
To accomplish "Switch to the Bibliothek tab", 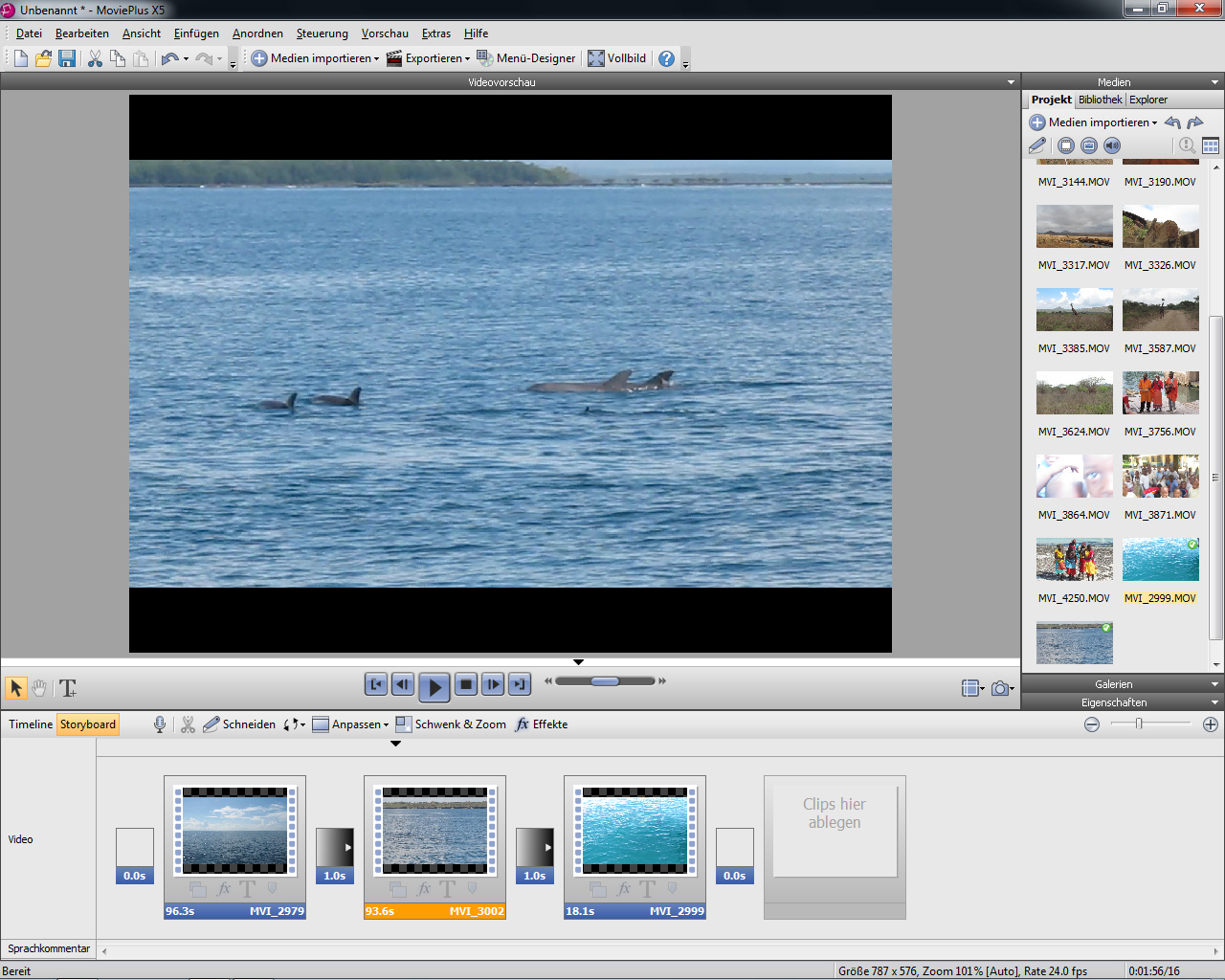I will pyautogui.click(x=1100, y=100).
